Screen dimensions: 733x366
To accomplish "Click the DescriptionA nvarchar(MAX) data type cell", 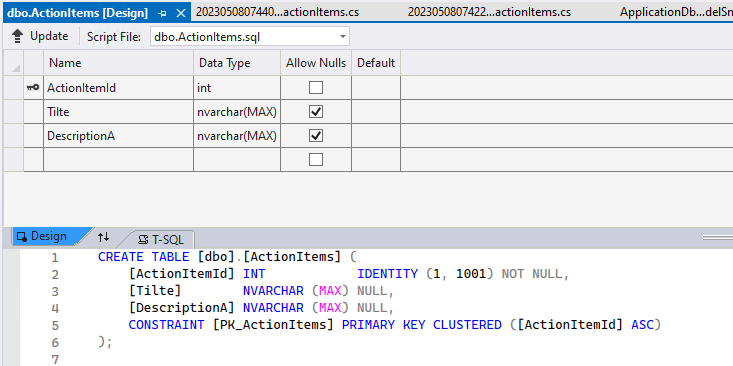I will click(237, 136).
